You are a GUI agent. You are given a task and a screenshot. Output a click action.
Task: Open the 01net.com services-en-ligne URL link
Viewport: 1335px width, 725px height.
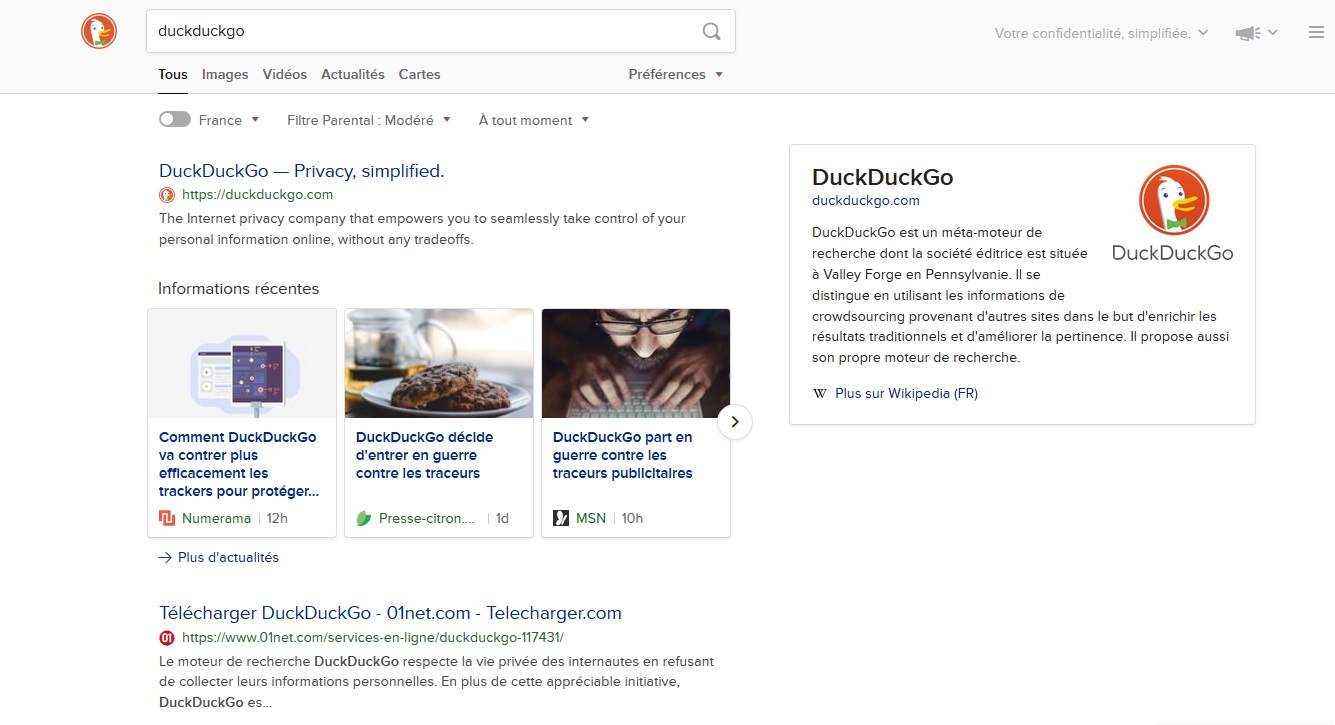point(373,637)
